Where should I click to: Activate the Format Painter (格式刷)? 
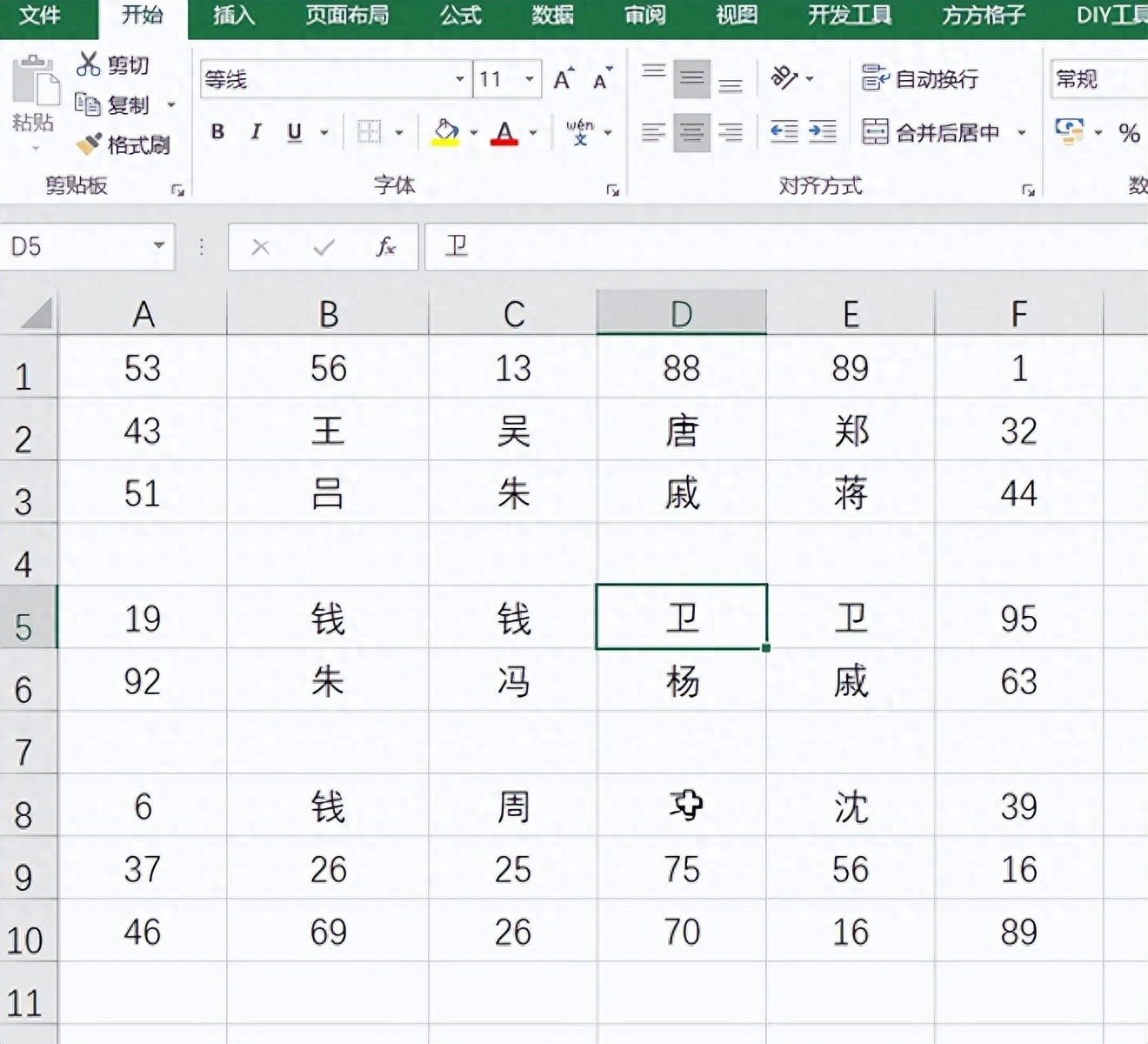tap(123, 144)
